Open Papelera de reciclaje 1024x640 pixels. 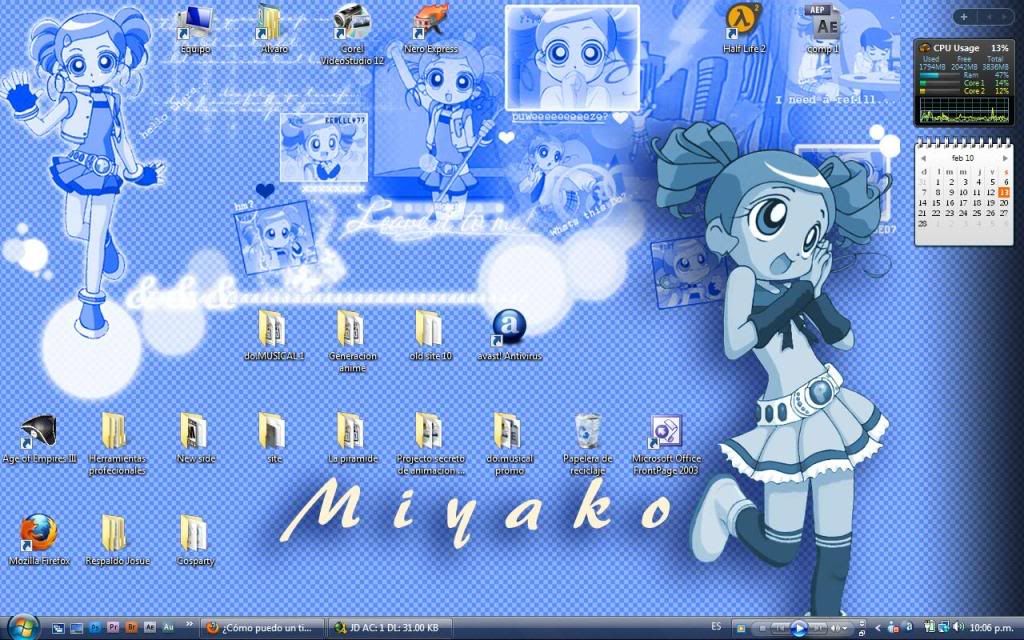coord(587,444)
